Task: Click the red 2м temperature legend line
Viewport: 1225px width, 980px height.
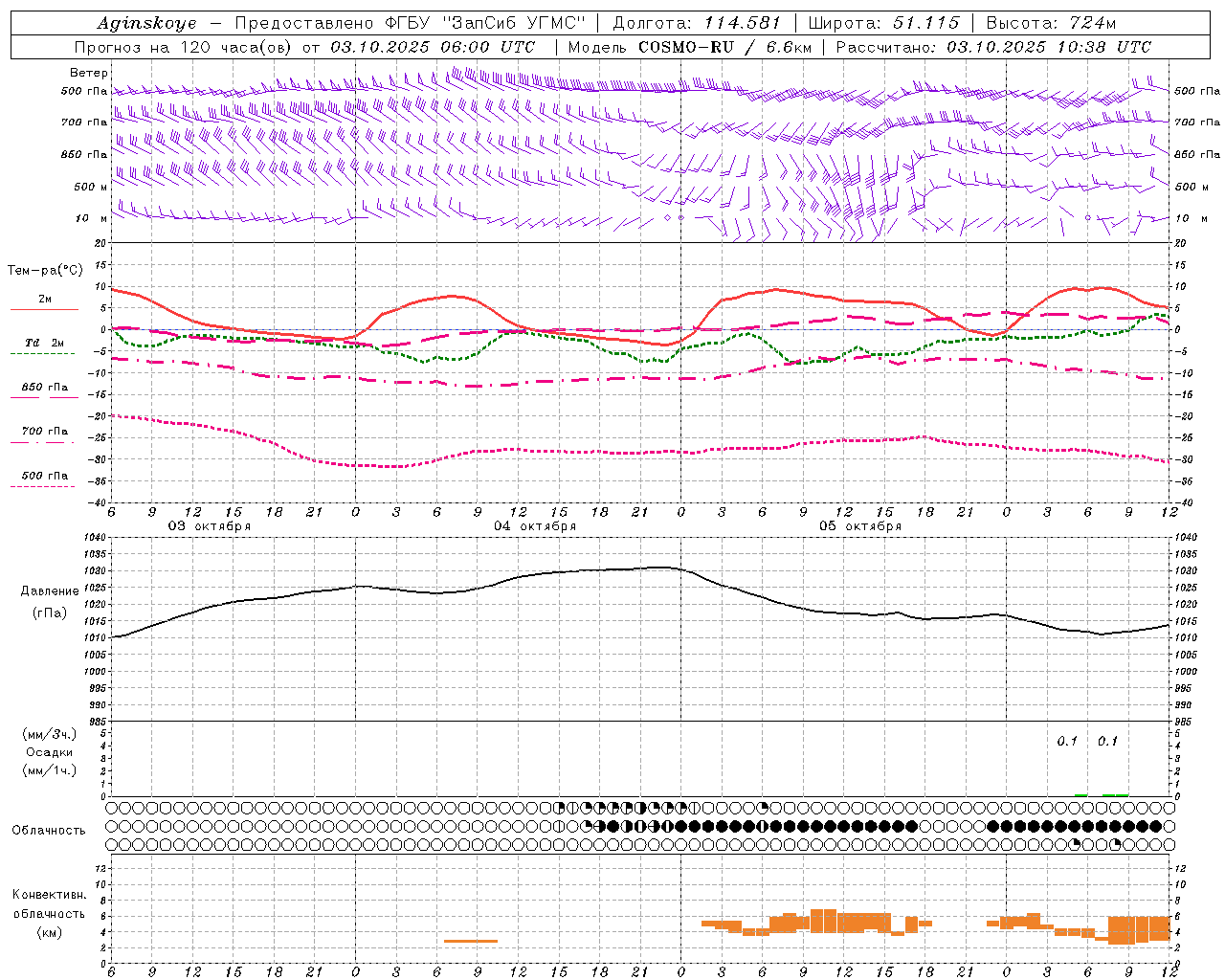Action: point(44,310)
